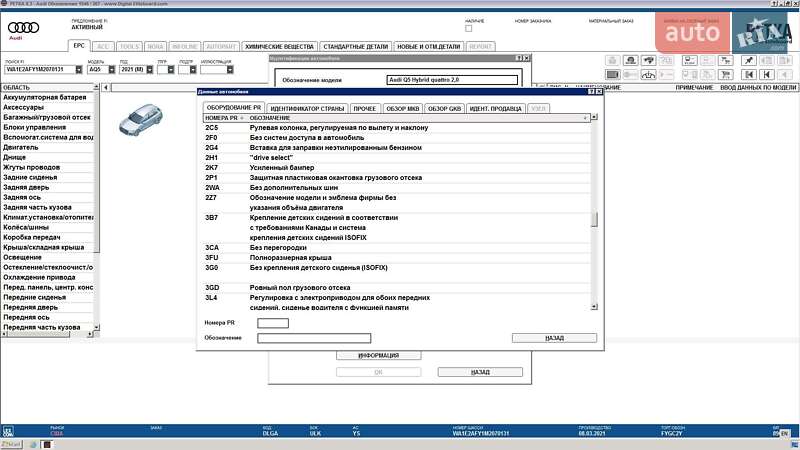The height and width of the screenshot is (450, 800).
Task: Expand the VIN search dropdown
Action: (80, 70)
